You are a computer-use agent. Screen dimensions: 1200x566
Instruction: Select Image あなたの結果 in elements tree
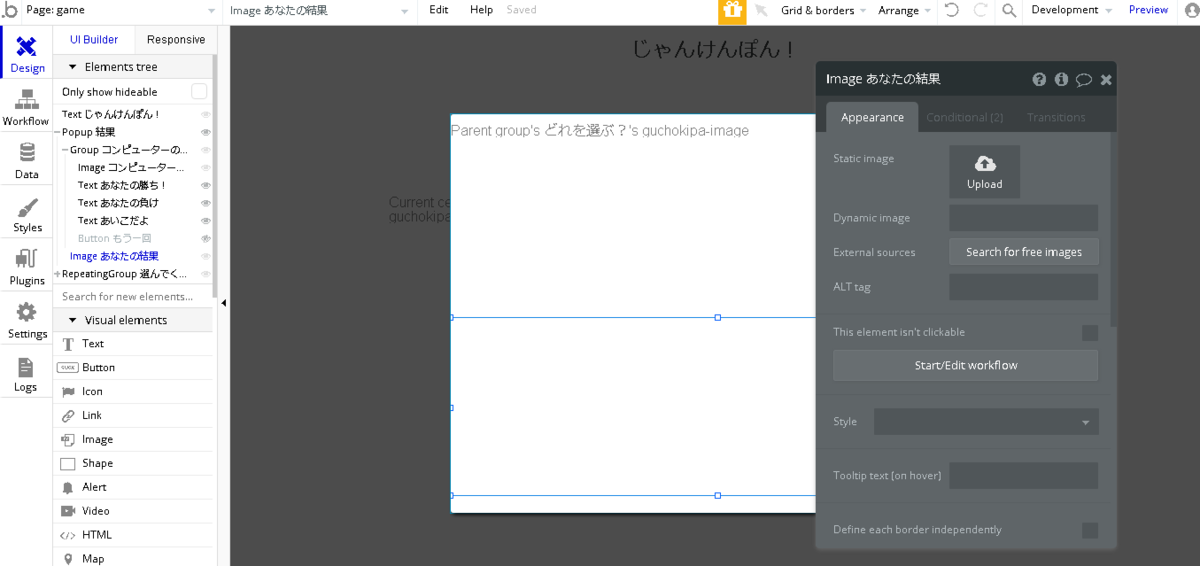114,256
